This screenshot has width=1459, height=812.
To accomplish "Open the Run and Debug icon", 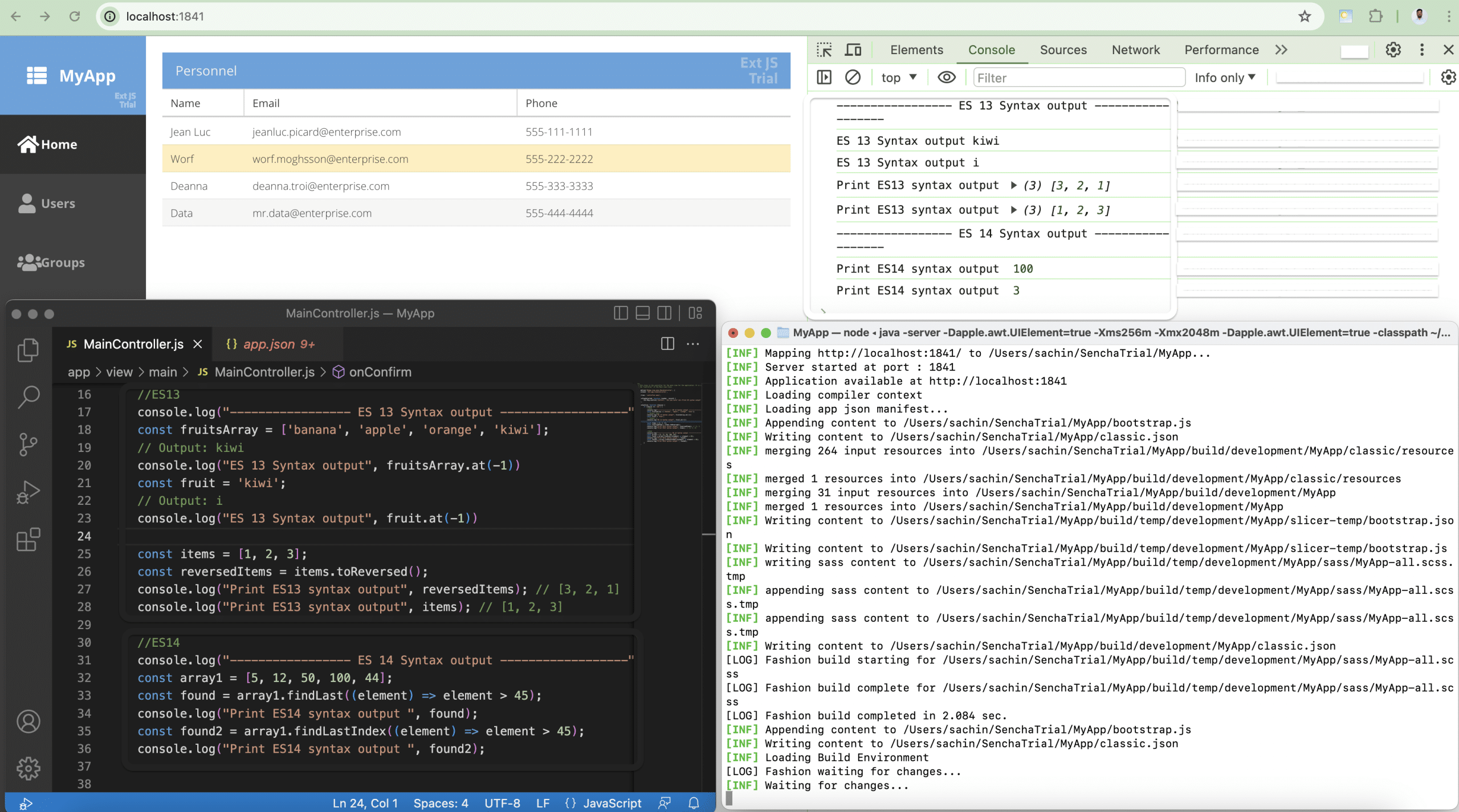I will coord(28,492).
